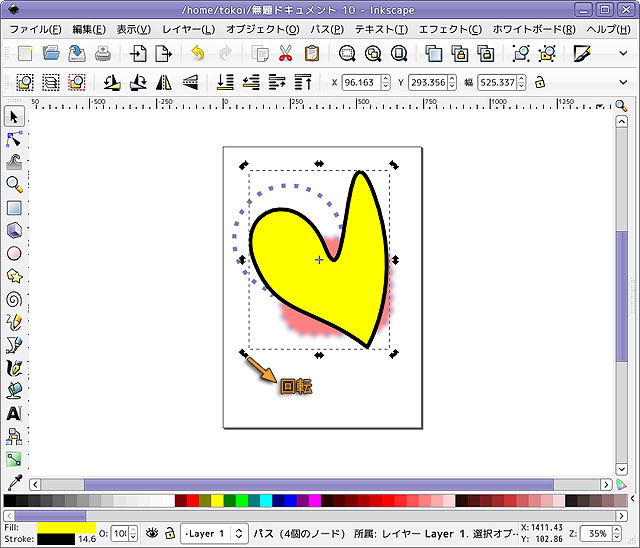Screen dimensions: 640x548
Task: Click the Cut scissors icon
Action: pyautogui.click(x=286, y=53)
